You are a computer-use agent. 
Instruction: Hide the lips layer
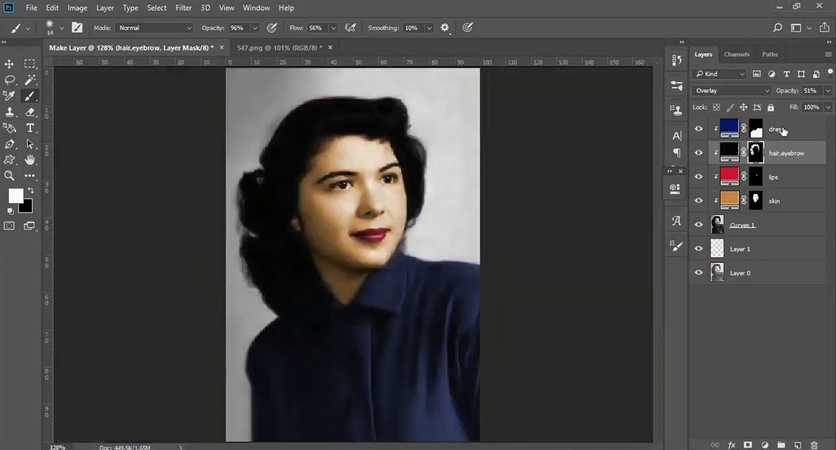point(698,176)
